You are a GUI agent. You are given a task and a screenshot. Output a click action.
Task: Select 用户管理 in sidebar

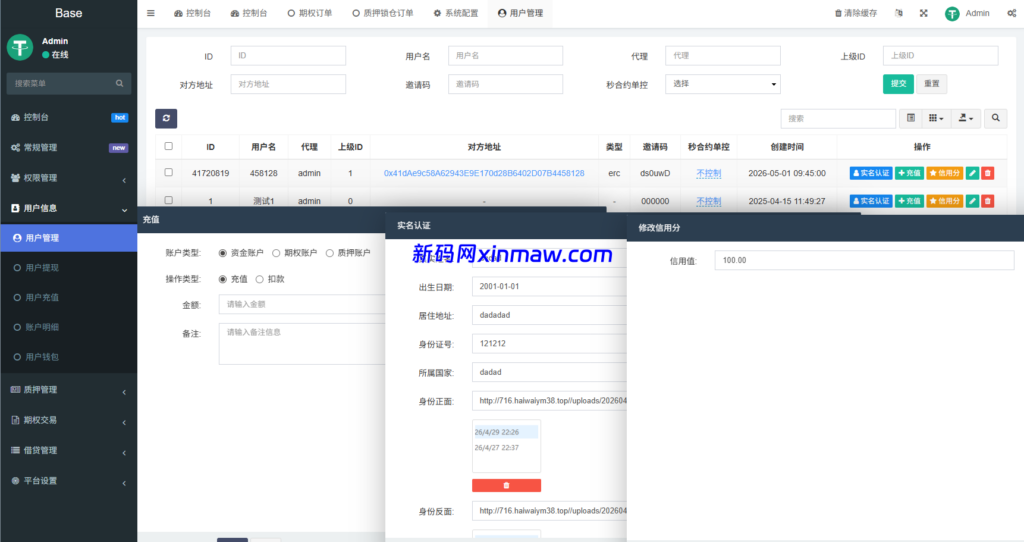(x=69, y=238)
